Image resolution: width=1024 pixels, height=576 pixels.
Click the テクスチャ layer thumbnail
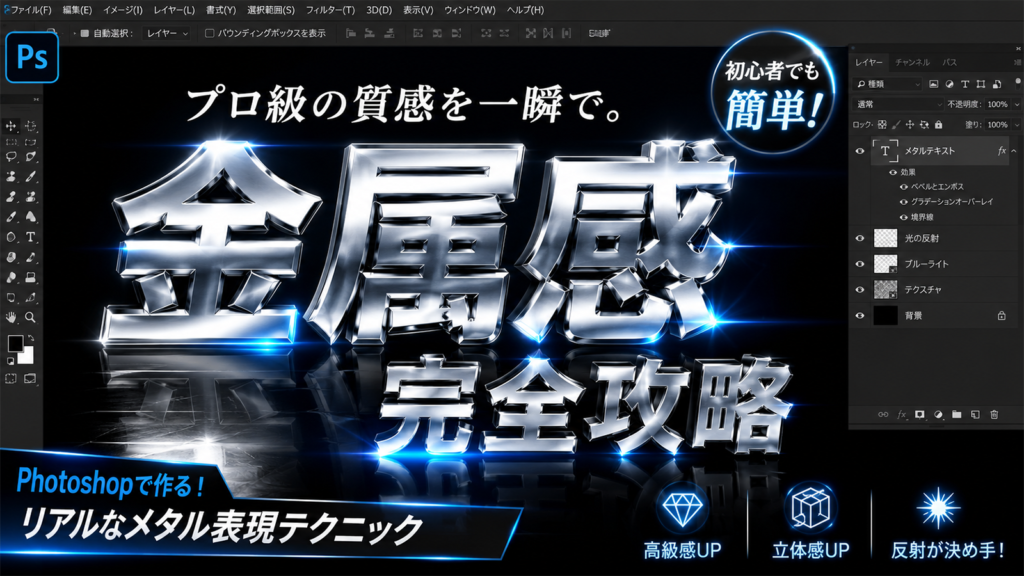tap(886, 289)
